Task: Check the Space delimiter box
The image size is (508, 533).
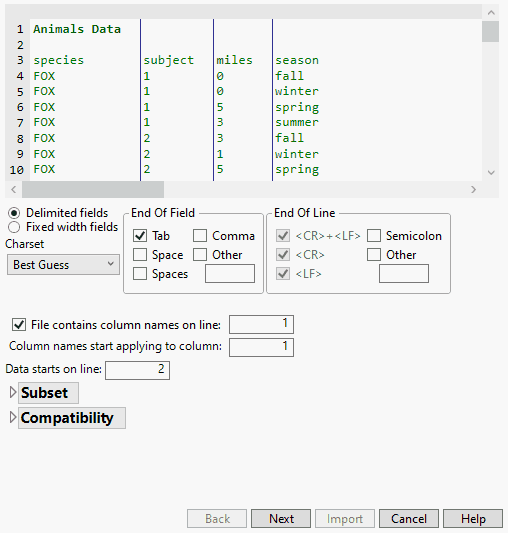Action: 140,255
